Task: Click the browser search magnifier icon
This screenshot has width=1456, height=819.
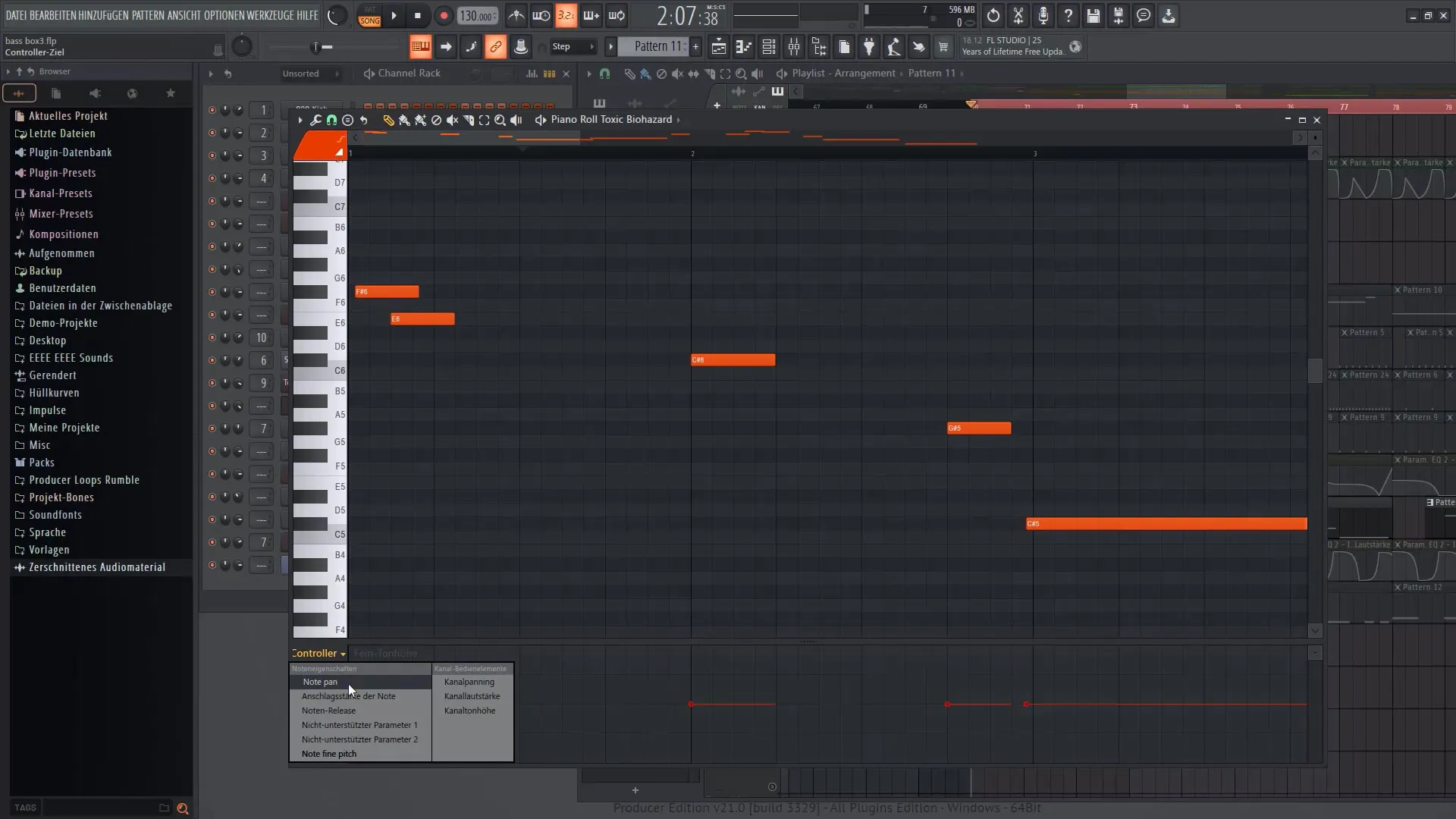Action: pyautogui.click(x=183, y=808)
